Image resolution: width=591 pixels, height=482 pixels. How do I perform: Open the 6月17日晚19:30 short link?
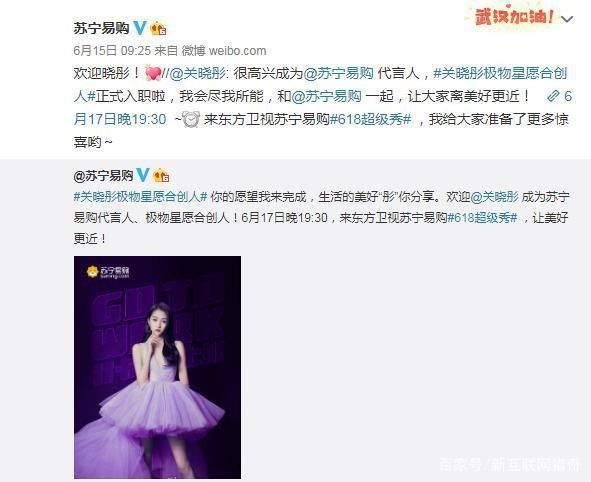tap(323, 108)
